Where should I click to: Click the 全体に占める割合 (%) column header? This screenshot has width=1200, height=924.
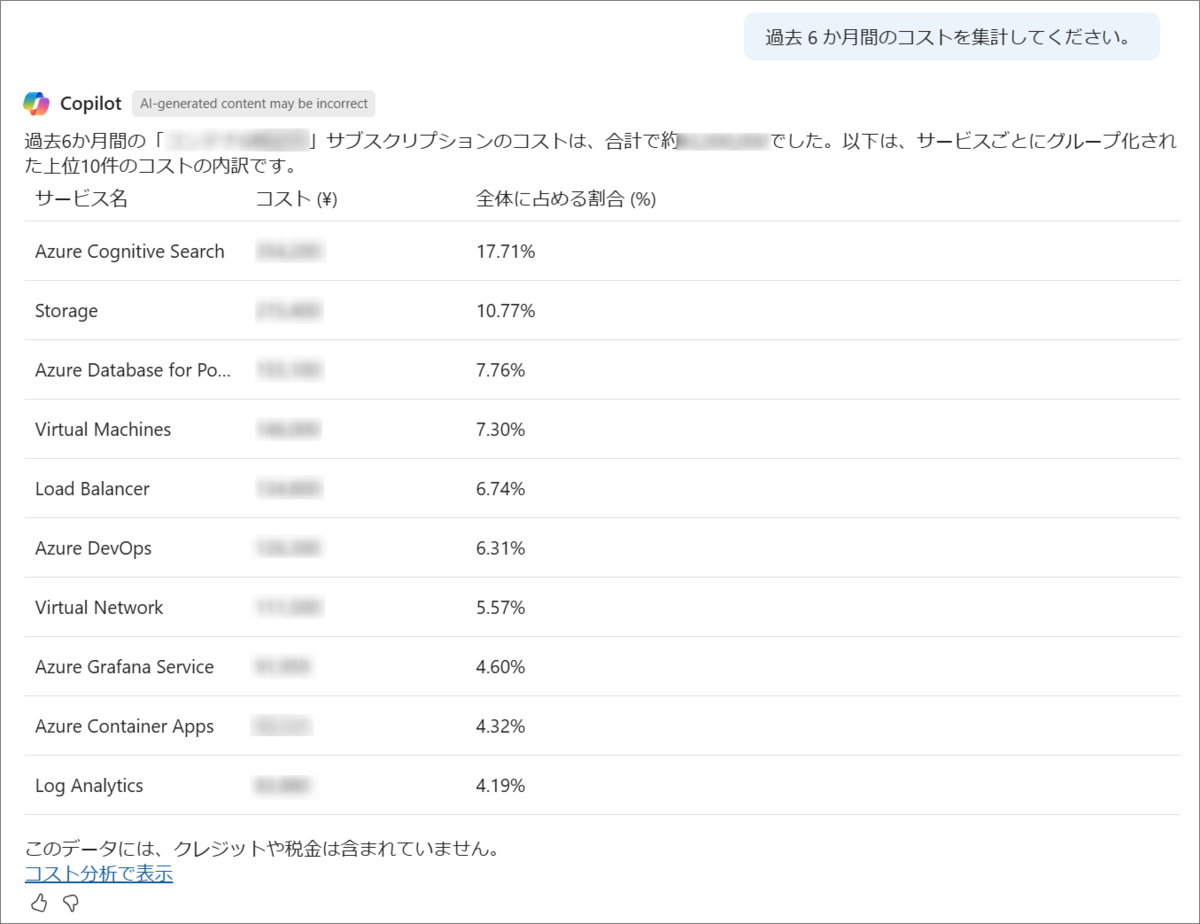click(x=566, y=199)
